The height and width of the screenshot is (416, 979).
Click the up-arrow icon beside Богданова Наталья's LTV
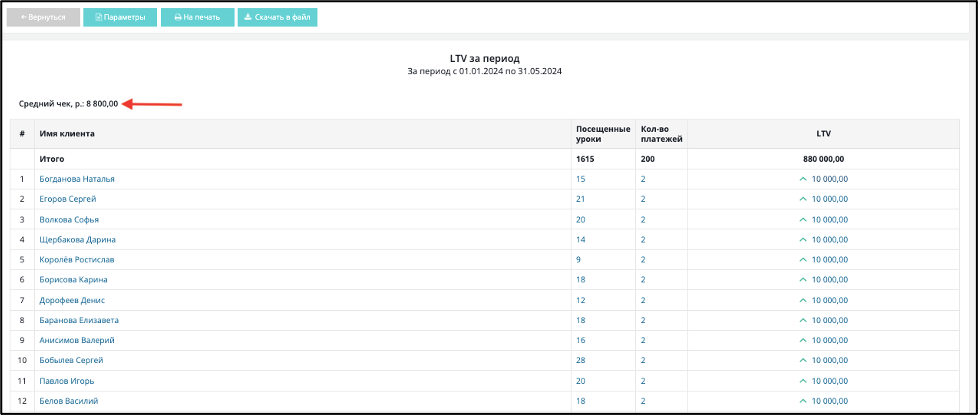804,179
